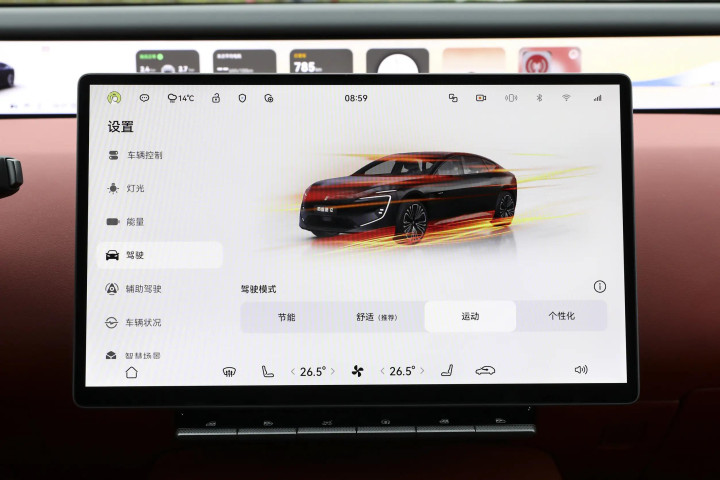The width and height of the screenshot is (720, 480).
Task: Open 车辆控制 in the settings sidebar
Action: point(160,155)
